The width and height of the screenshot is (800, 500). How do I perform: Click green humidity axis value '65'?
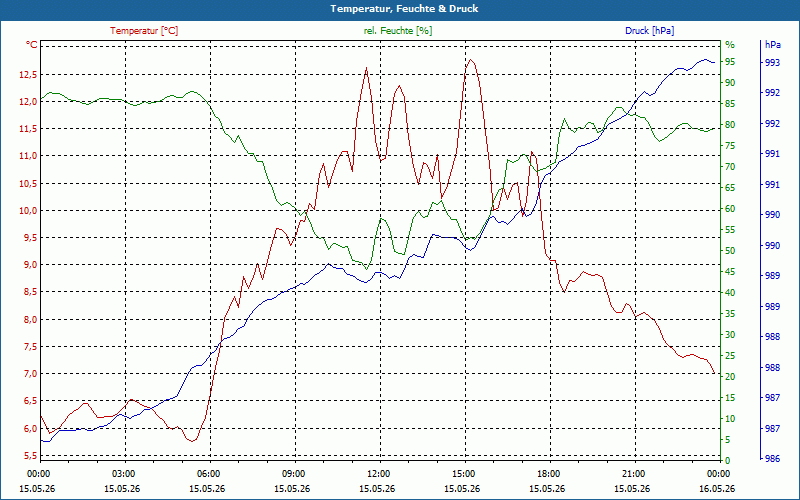(730, 188)
